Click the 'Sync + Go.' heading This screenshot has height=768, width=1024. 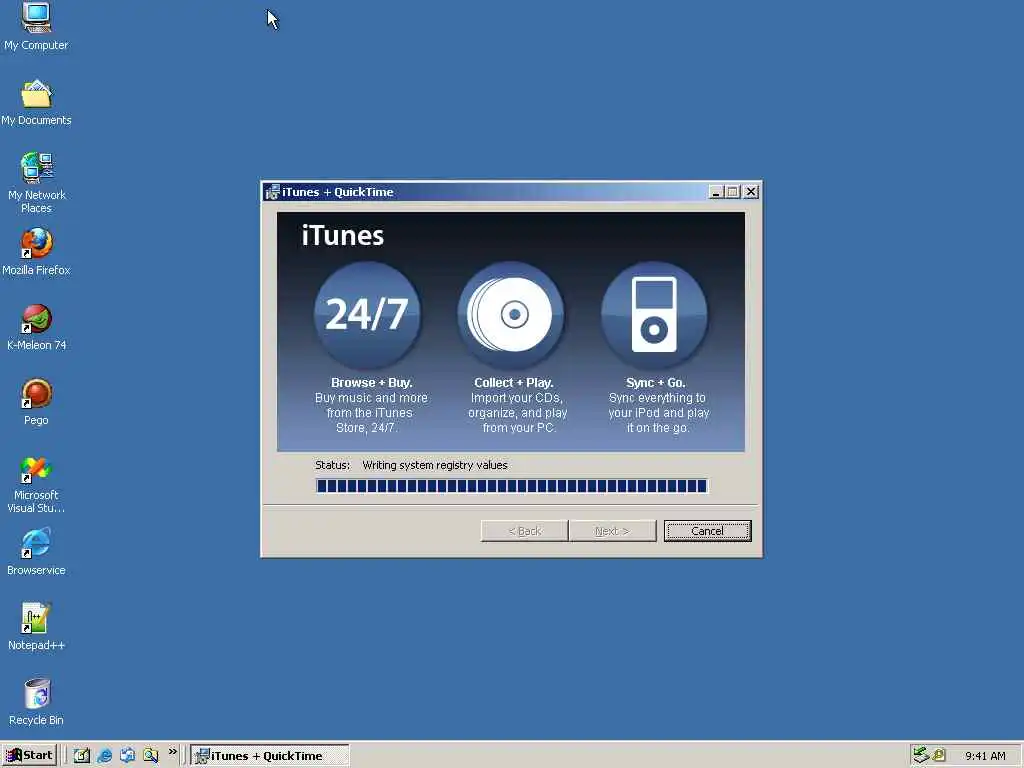(656, 383)
